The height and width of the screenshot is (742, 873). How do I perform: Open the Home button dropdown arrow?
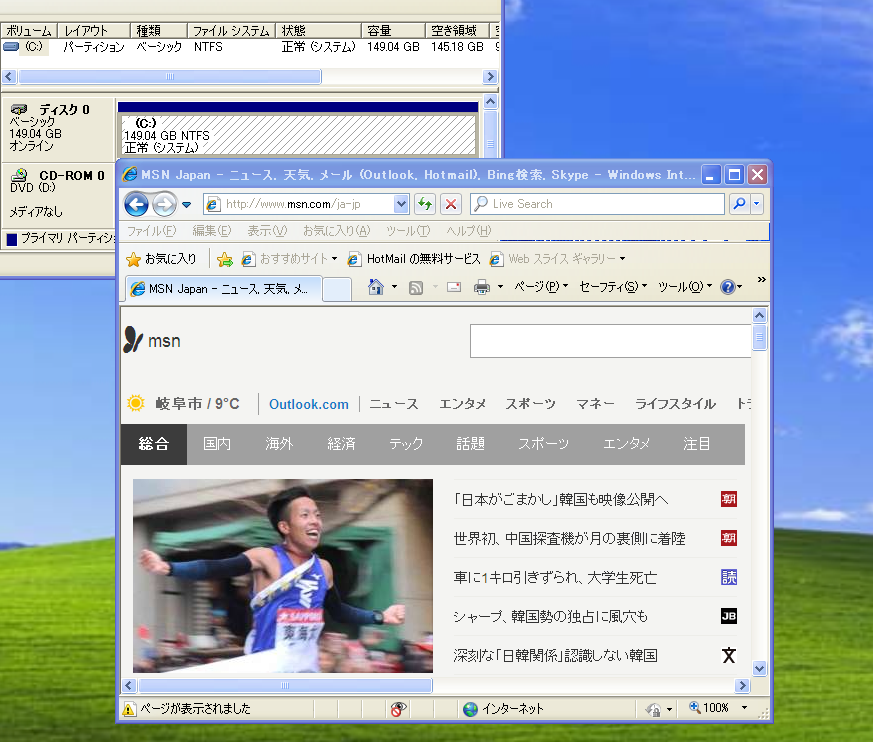394,287
